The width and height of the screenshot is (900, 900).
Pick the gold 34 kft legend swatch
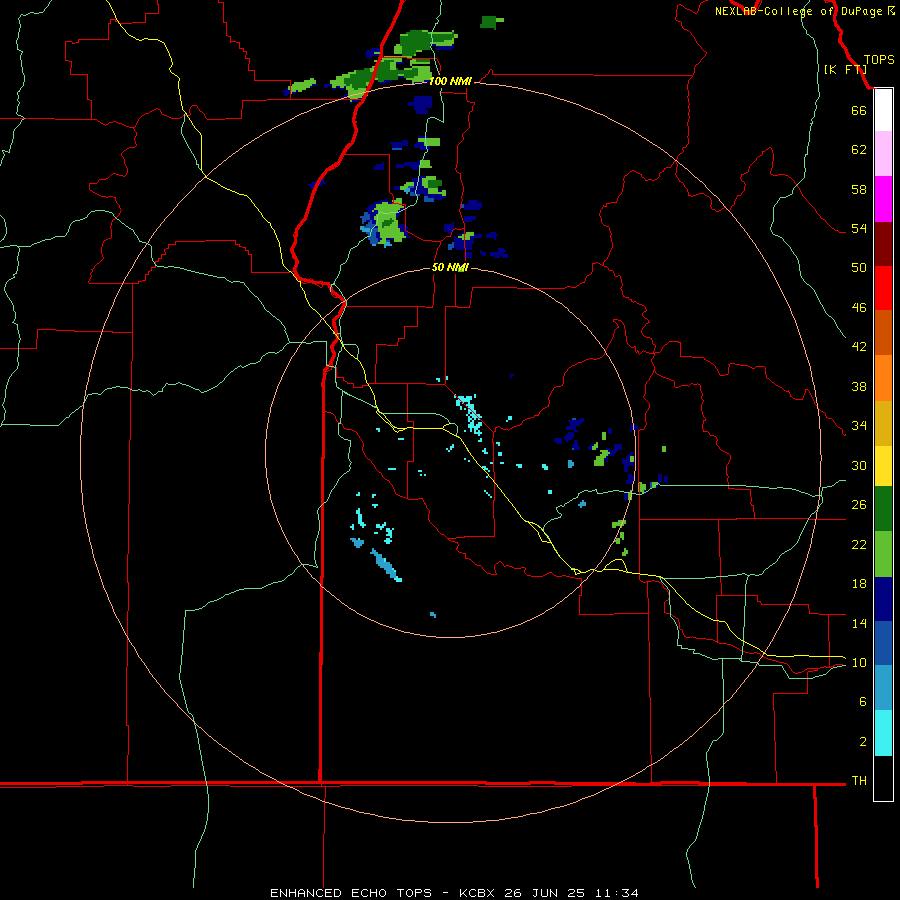(x=883, y=422)
